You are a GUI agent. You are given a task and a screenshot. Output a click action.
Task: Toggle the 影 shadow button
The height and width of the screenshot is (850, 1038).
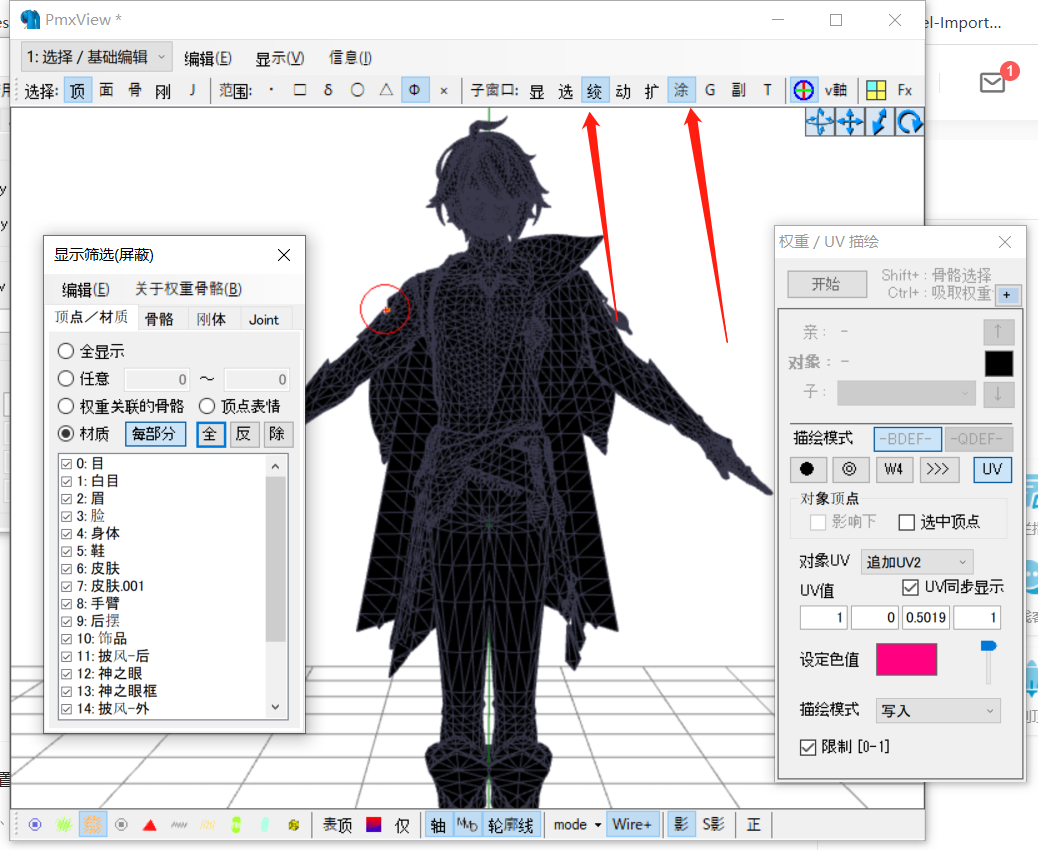(681, 825)
